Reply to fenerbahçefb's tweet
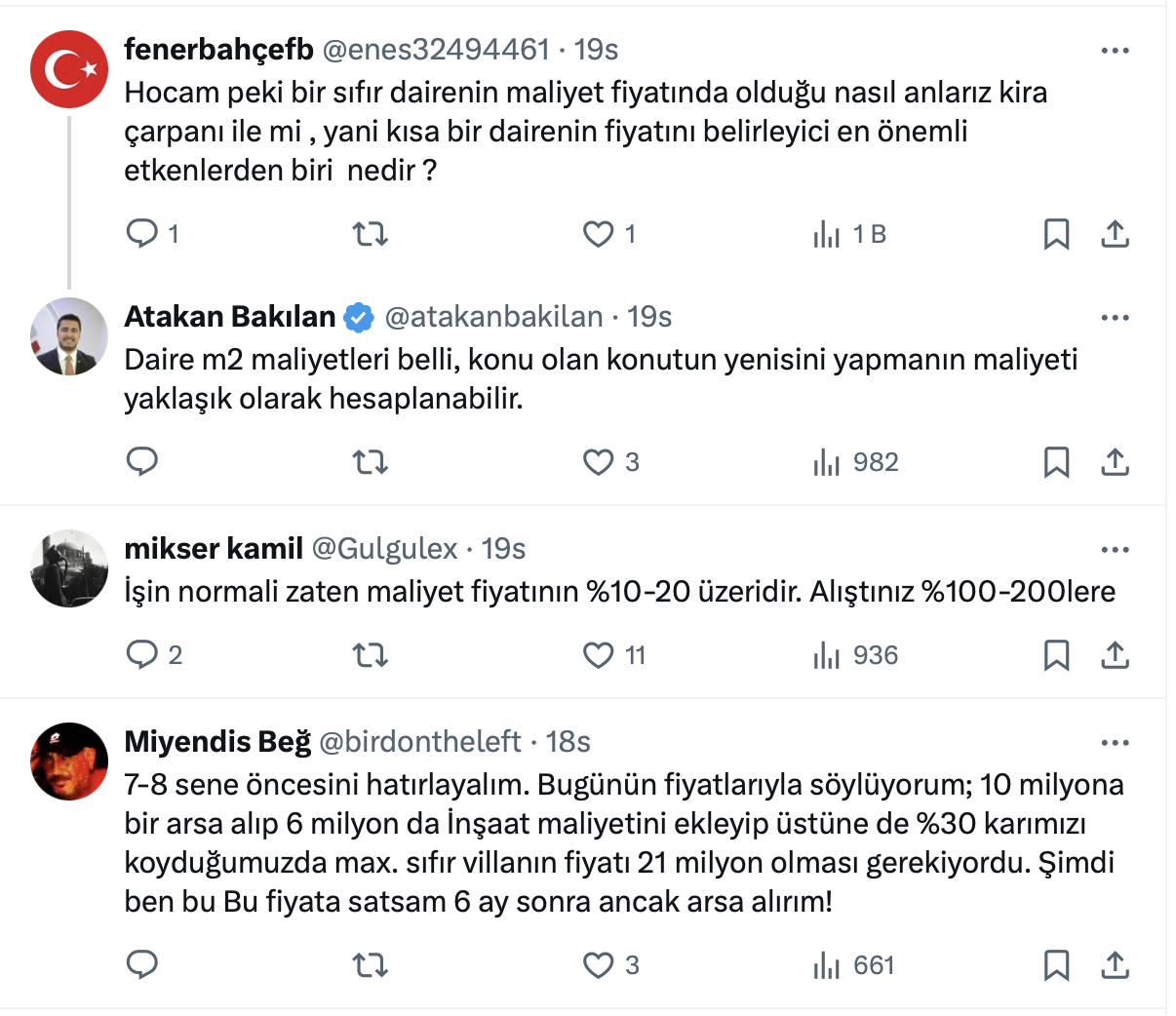The height and width of the screenshot is (1016, 1176). coord(143,234)
